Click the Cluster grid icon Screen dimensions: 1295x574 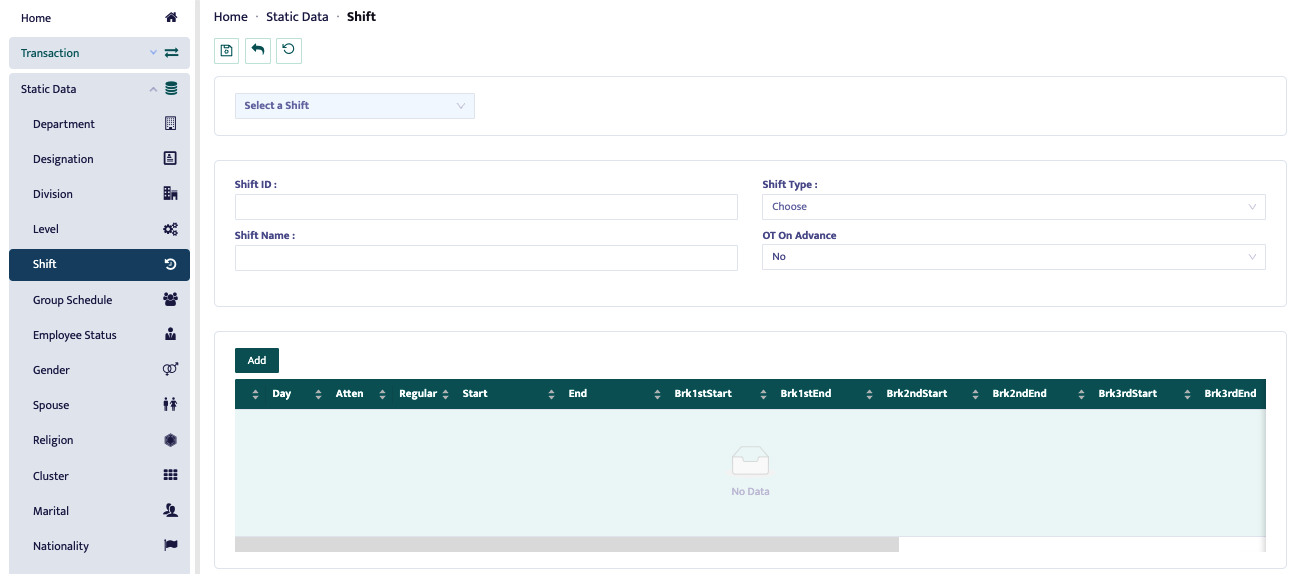click(x=170, y=476)
